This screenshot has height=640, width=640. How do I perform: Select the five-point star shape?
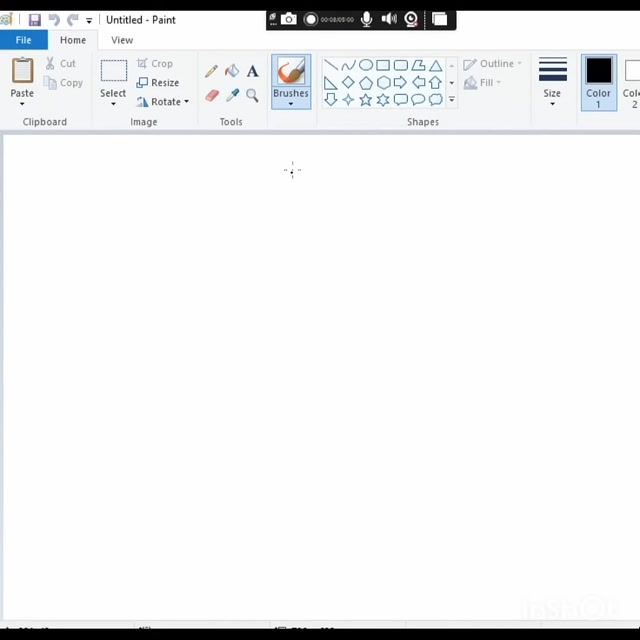tap(365, 100)
